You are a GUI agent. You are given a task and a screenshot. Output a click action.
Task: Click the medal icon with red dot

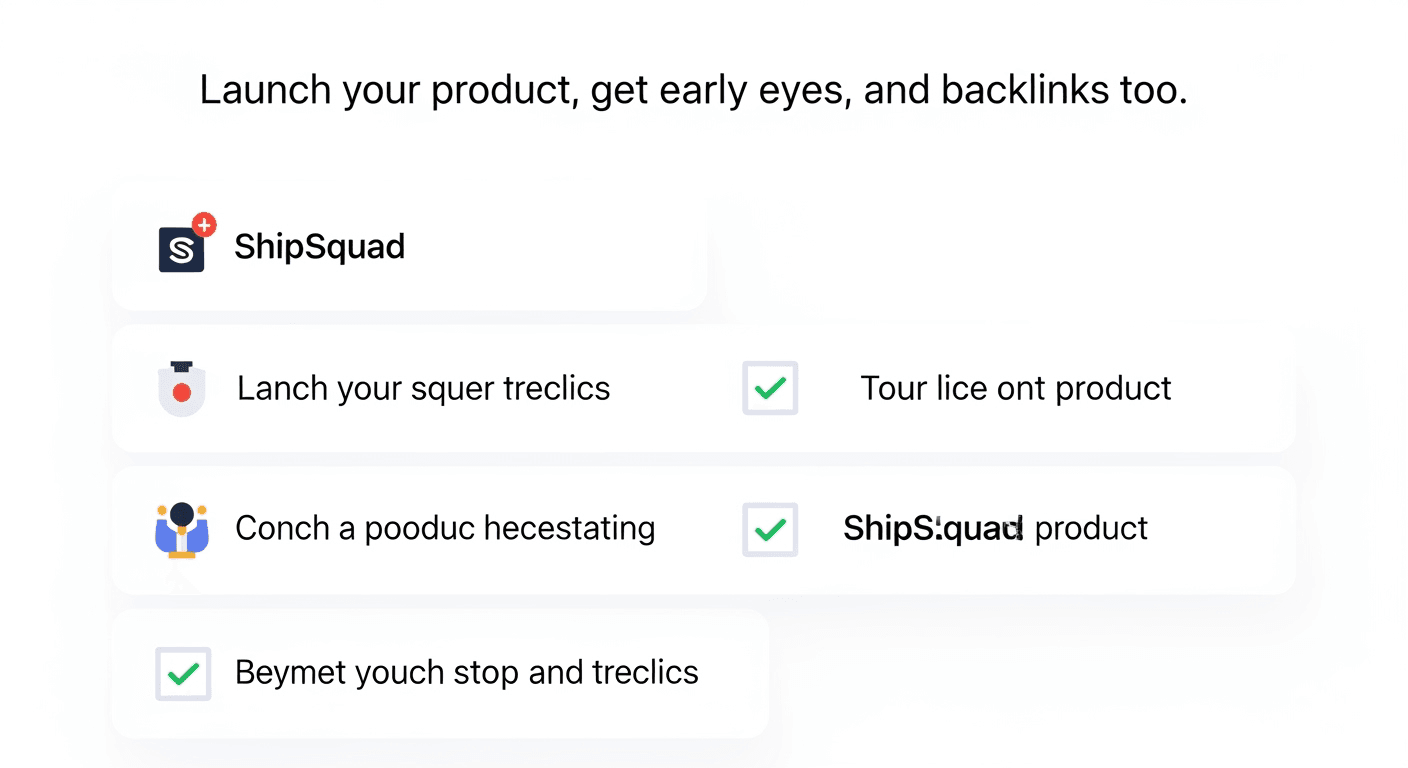182,389
